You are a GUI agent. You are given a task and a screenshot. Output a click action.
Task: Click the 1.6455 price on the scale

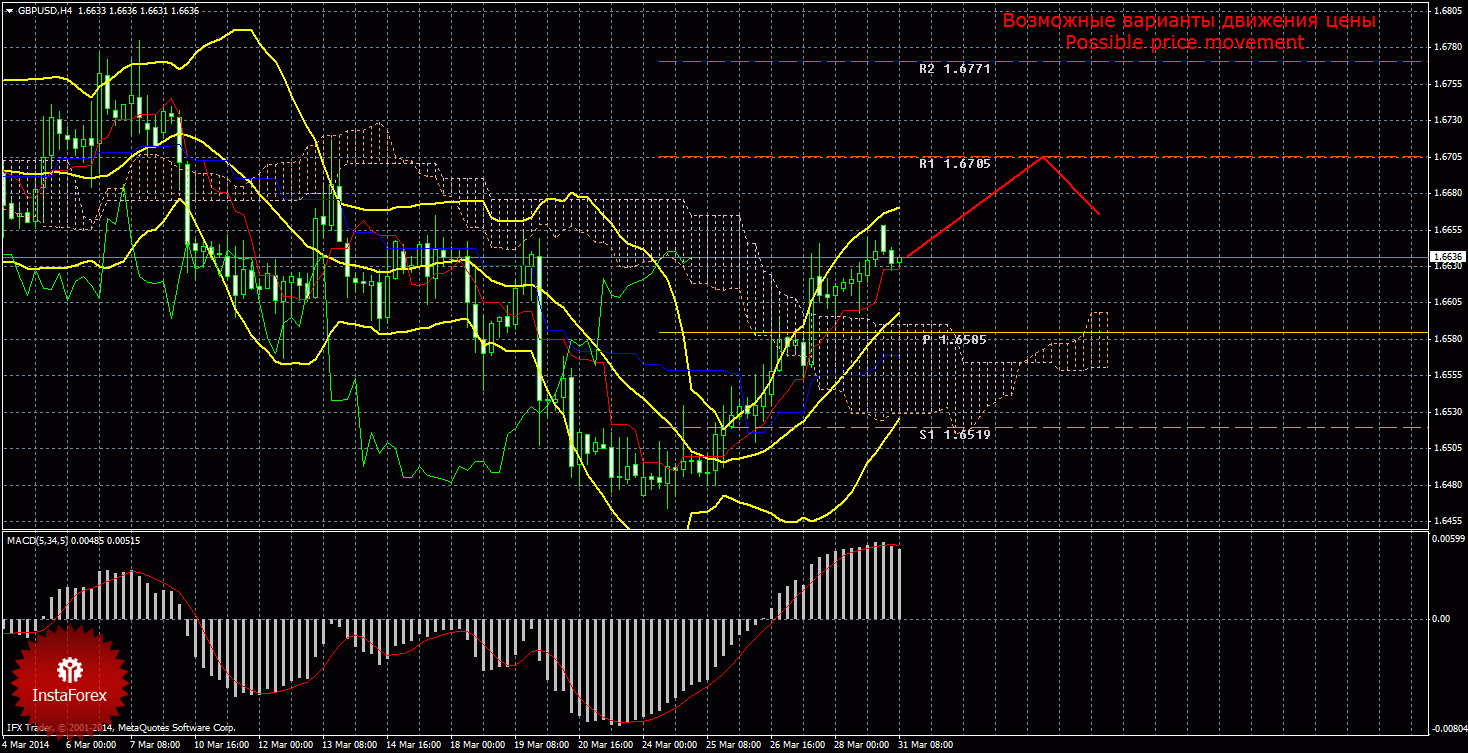[x=1448, y=521]
